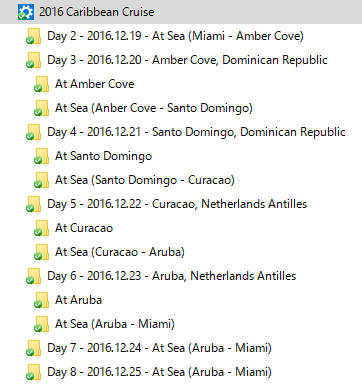Open At Sea (Anber Cove - Santo Domingo)
The image size is (362, 386).
[x=154, y=108]
